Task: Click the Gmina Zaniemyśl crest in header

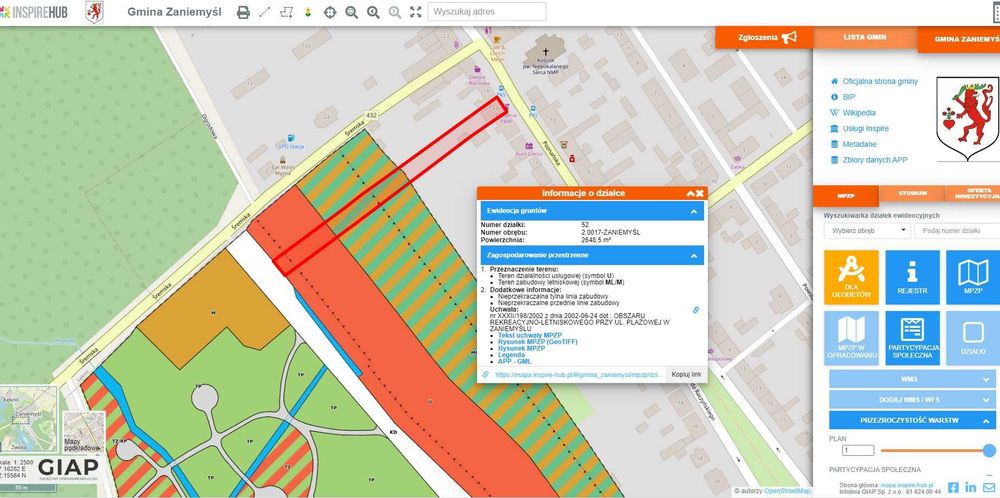Action: click(x=94, y=12)
